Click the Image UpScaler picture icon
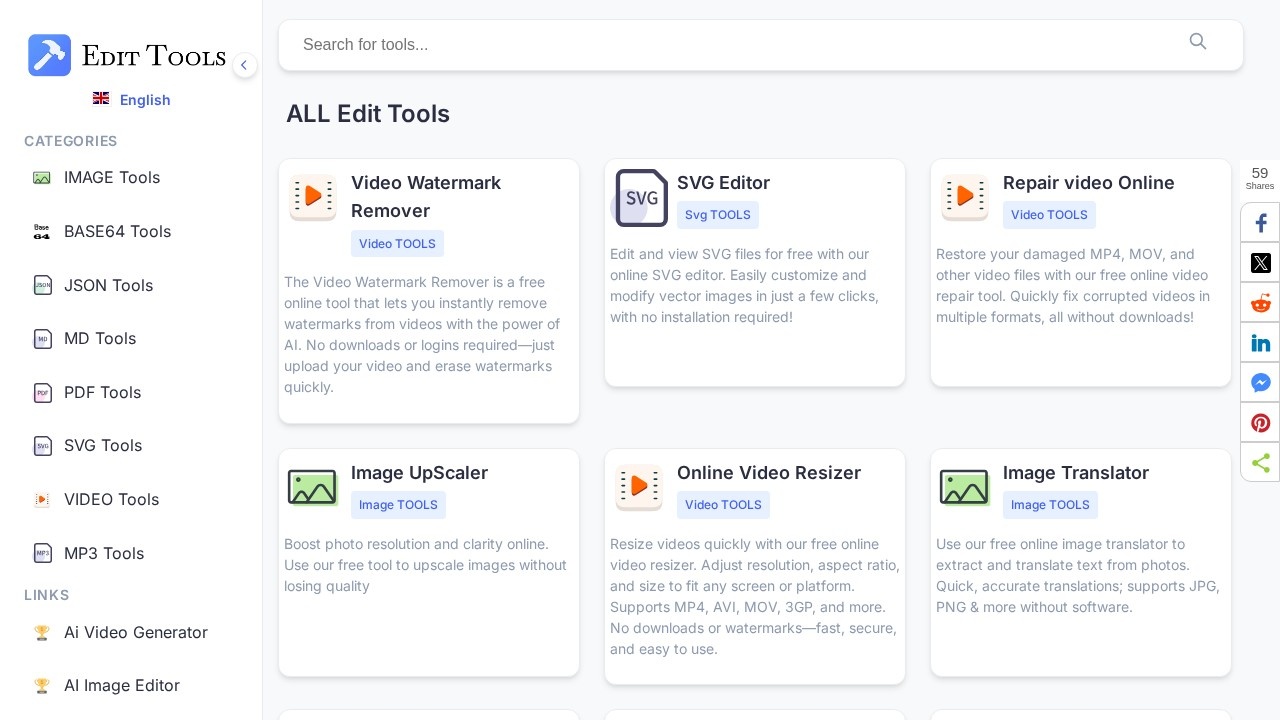 pos(312,487)
